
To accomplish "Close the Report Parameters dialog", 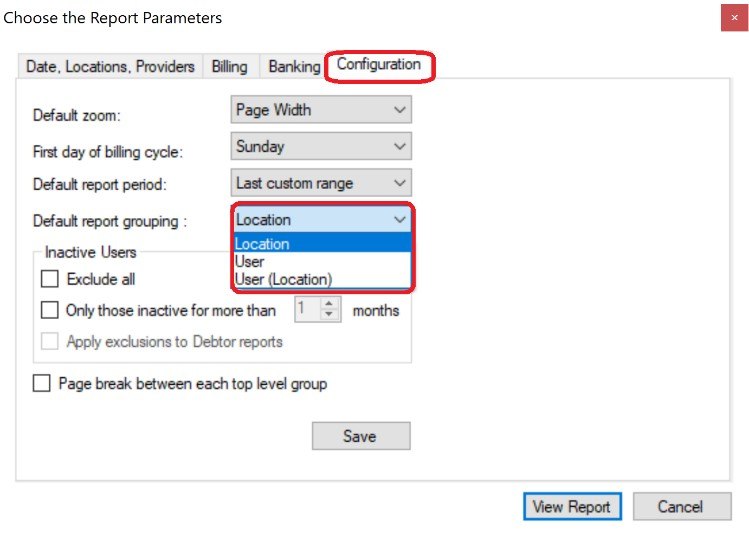I will point(734,18).
